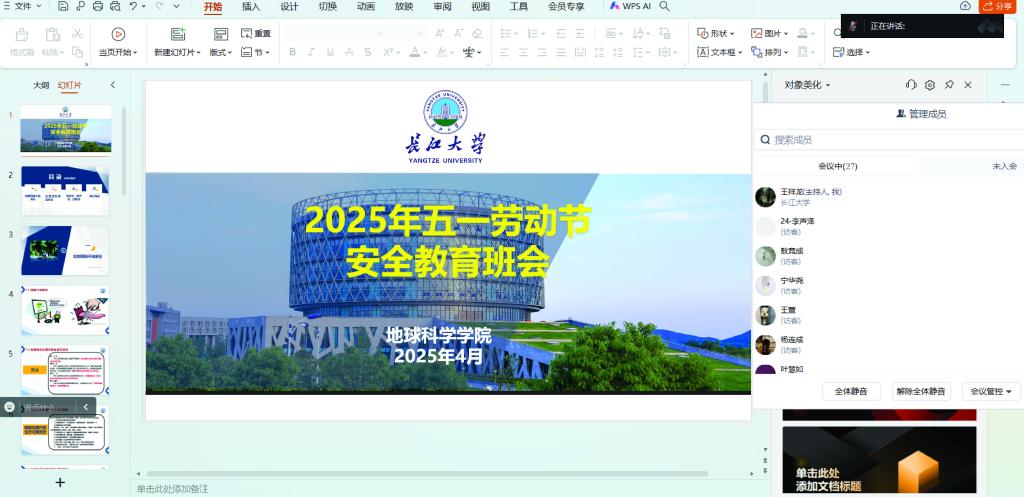Viewport: 1024px width, 497px height.
Task: Click the Save icon in the quick access bar
Action: coord(63,6)
